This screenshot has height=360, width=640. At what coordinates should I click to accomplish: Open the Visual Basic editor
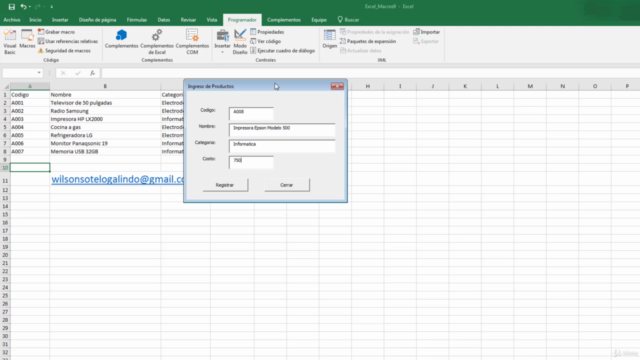coord(10,42)
